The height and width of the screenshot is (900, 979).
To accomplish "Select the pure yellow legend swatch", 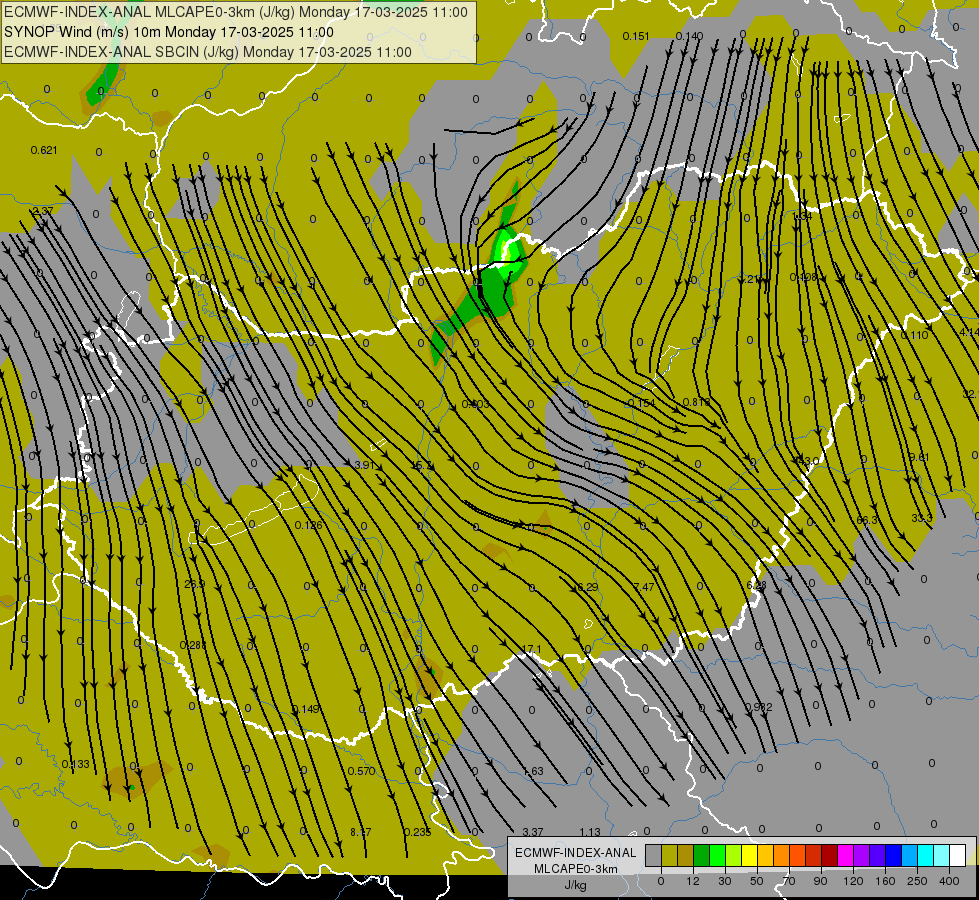I will point(749,856).
